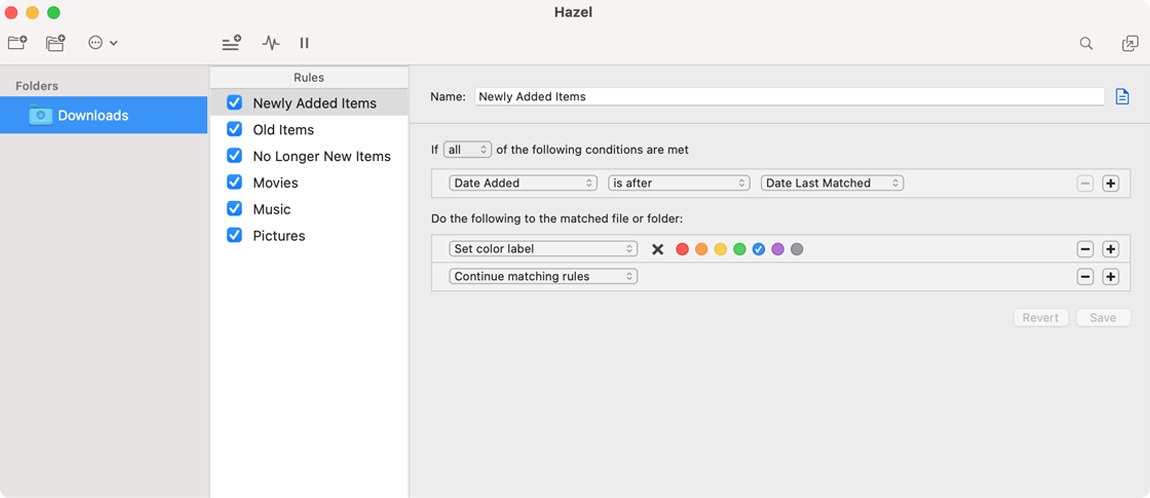
Task: Open the ellipsis actions menu
Action: tap(103, 43)
